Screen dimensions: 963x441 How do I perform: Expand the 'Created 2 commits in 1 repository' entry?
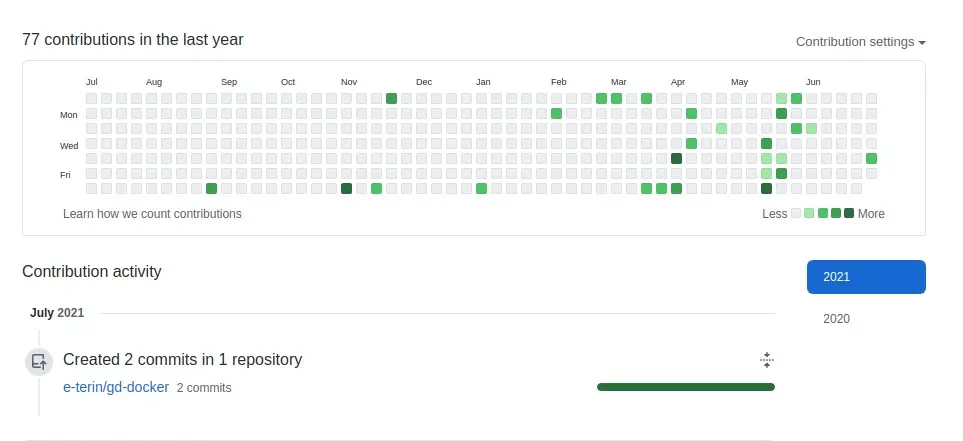tap(182, 360)
